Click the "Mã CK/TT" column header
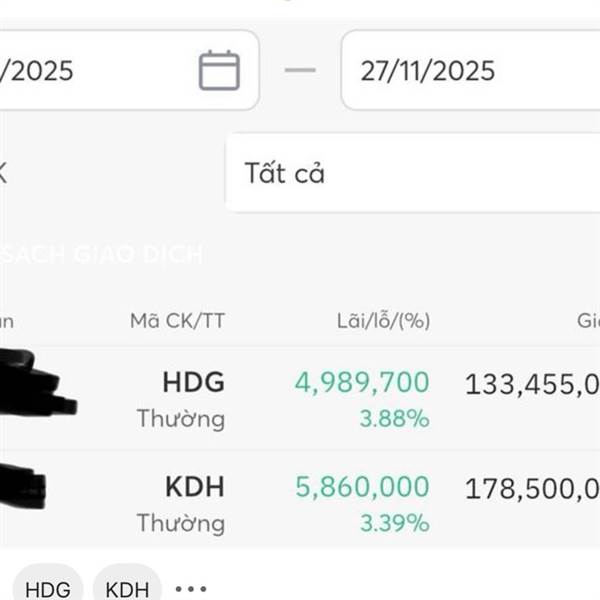The height and width of the screenshot is (600, 600). (177, 321)
